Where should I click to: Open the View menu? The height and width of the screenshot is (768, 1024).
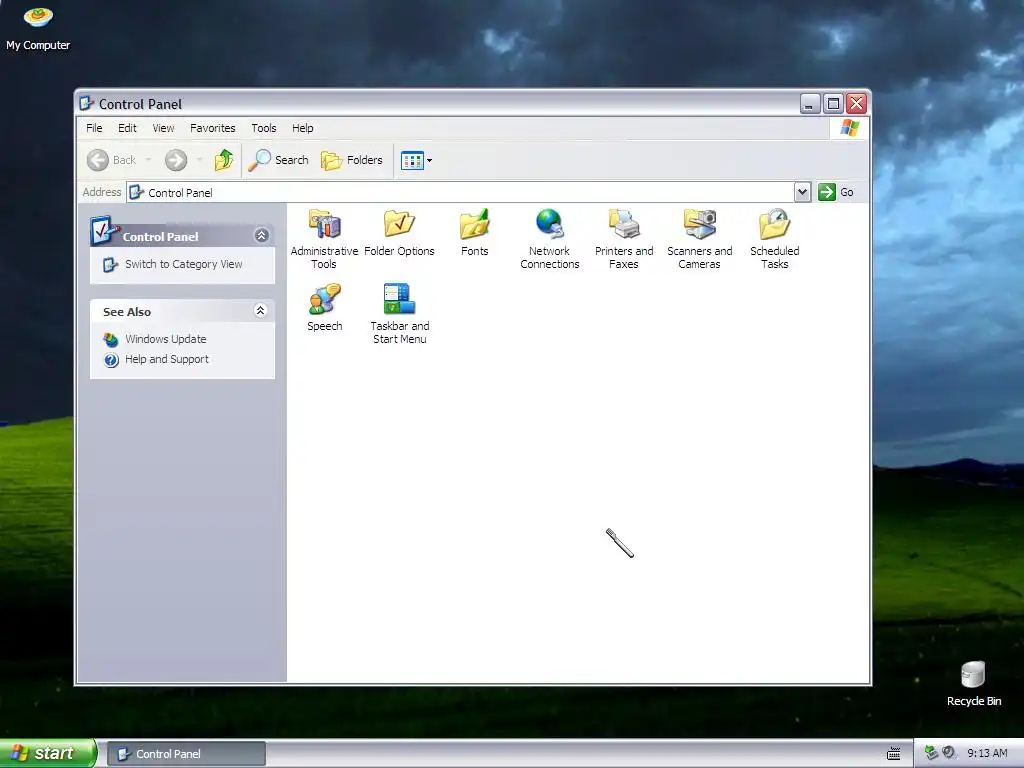pos(163,128)
